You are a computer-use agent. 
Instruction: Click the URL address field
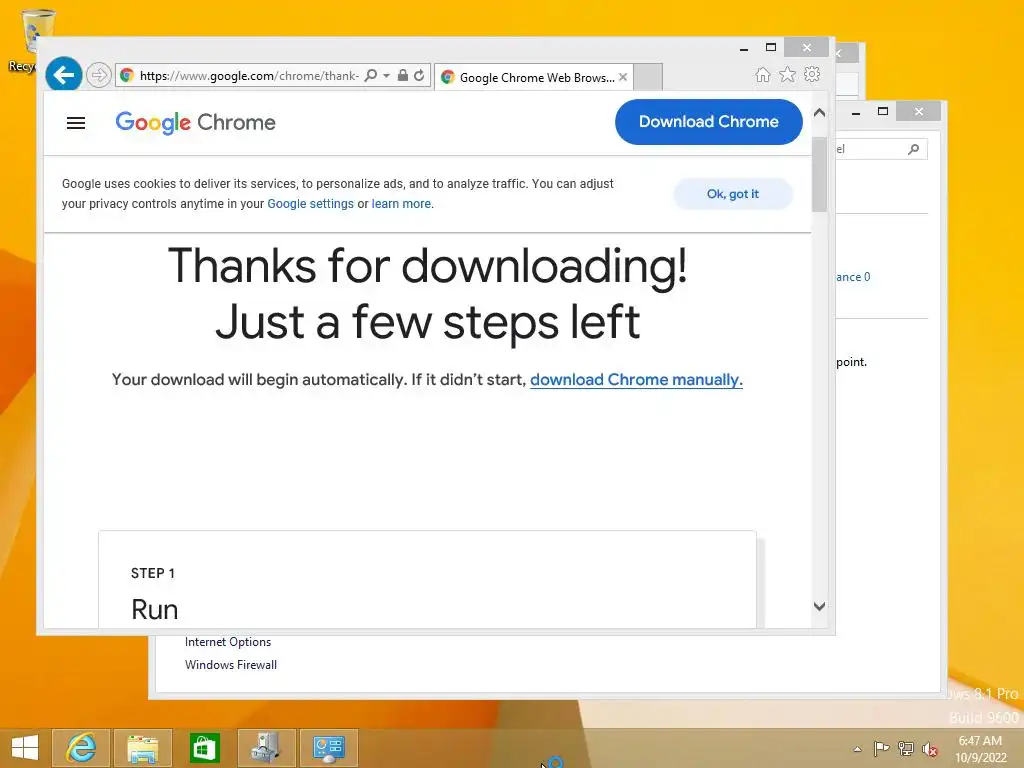pyautogui.click(x=249, y=76)
